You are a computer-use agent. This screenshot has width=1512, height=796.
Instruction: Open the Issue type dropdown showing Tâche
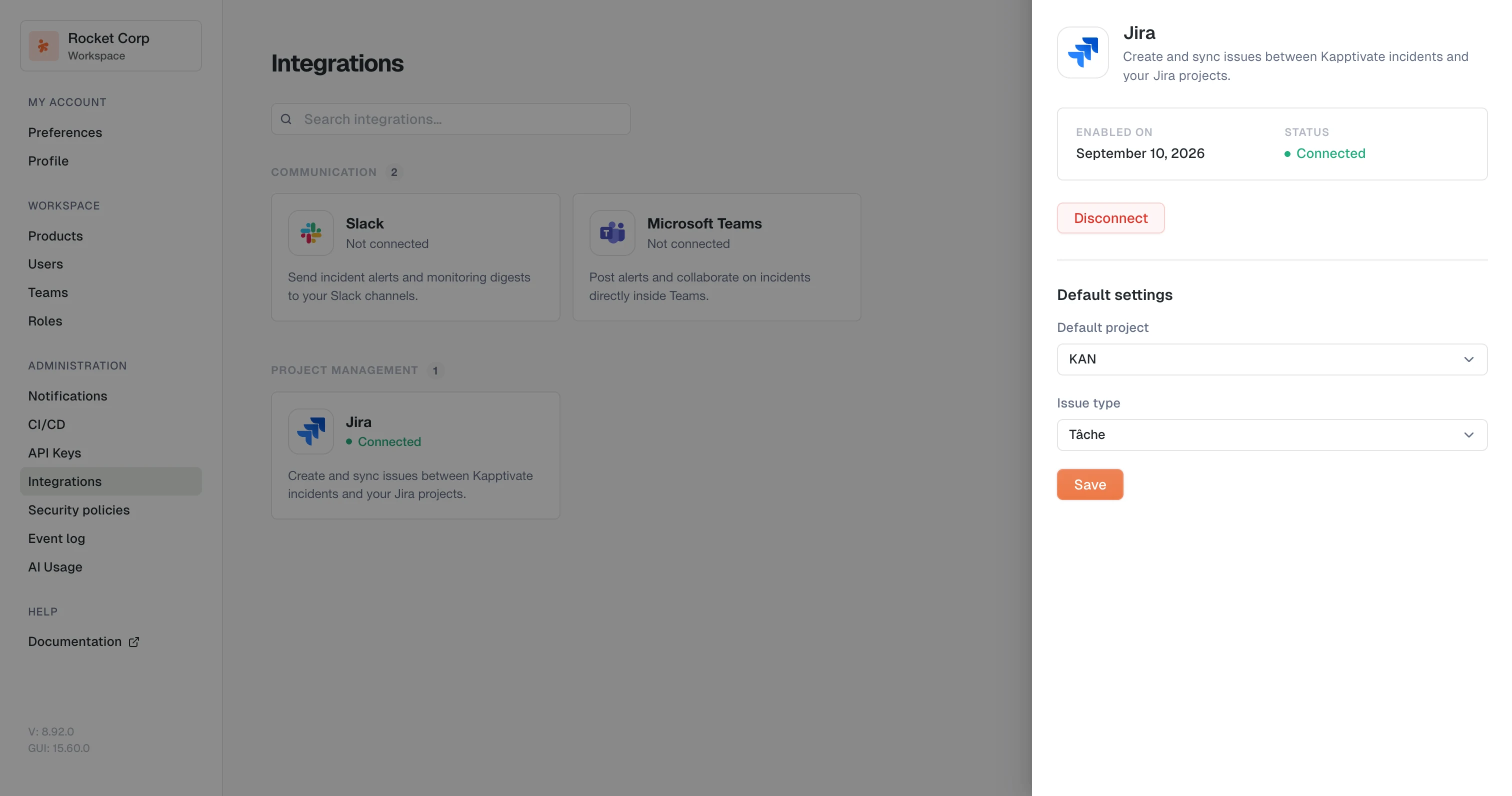1272,435
